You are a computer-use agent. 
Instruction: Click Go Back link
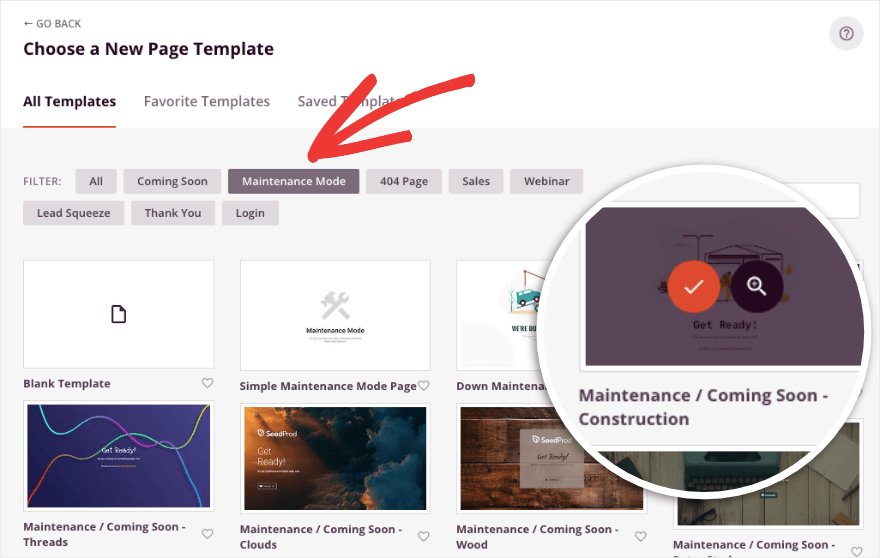click(x=52, y=24)
